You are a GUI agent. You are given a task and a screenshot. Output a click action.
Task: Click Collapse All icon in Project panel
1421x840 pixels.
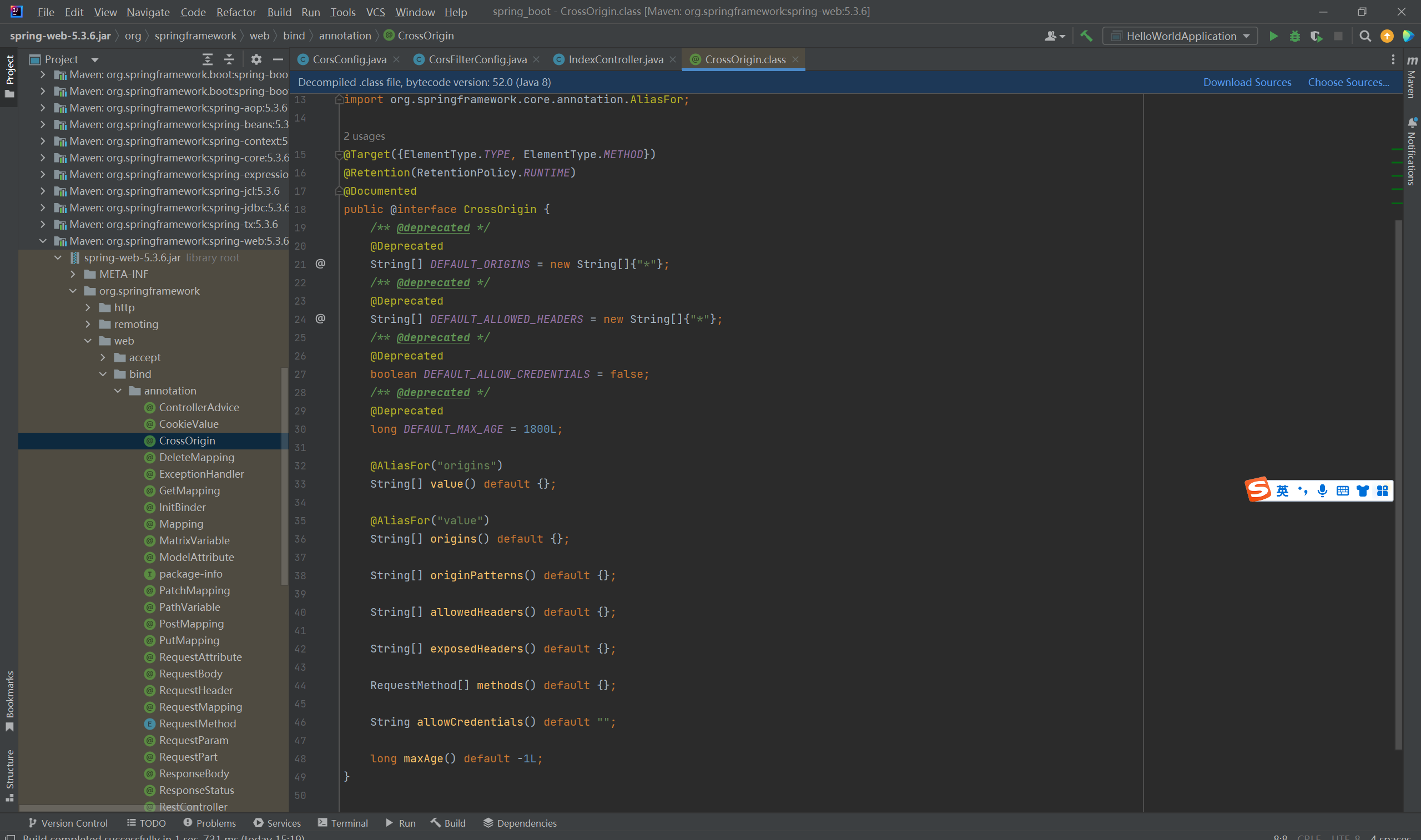click(229, 59)
